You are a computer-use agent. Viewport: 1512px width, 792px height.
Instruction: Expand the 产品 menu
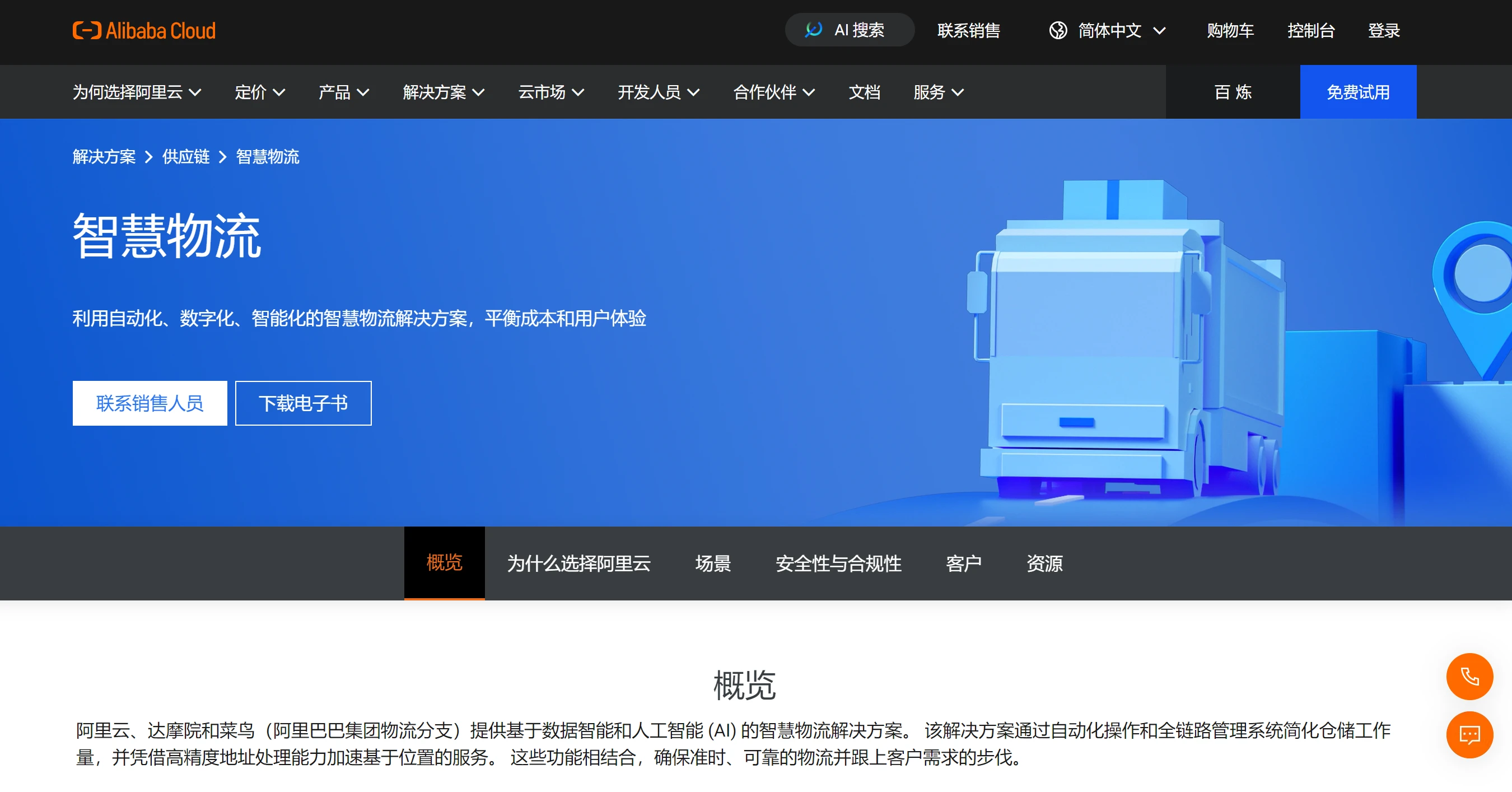pos(343,92)
